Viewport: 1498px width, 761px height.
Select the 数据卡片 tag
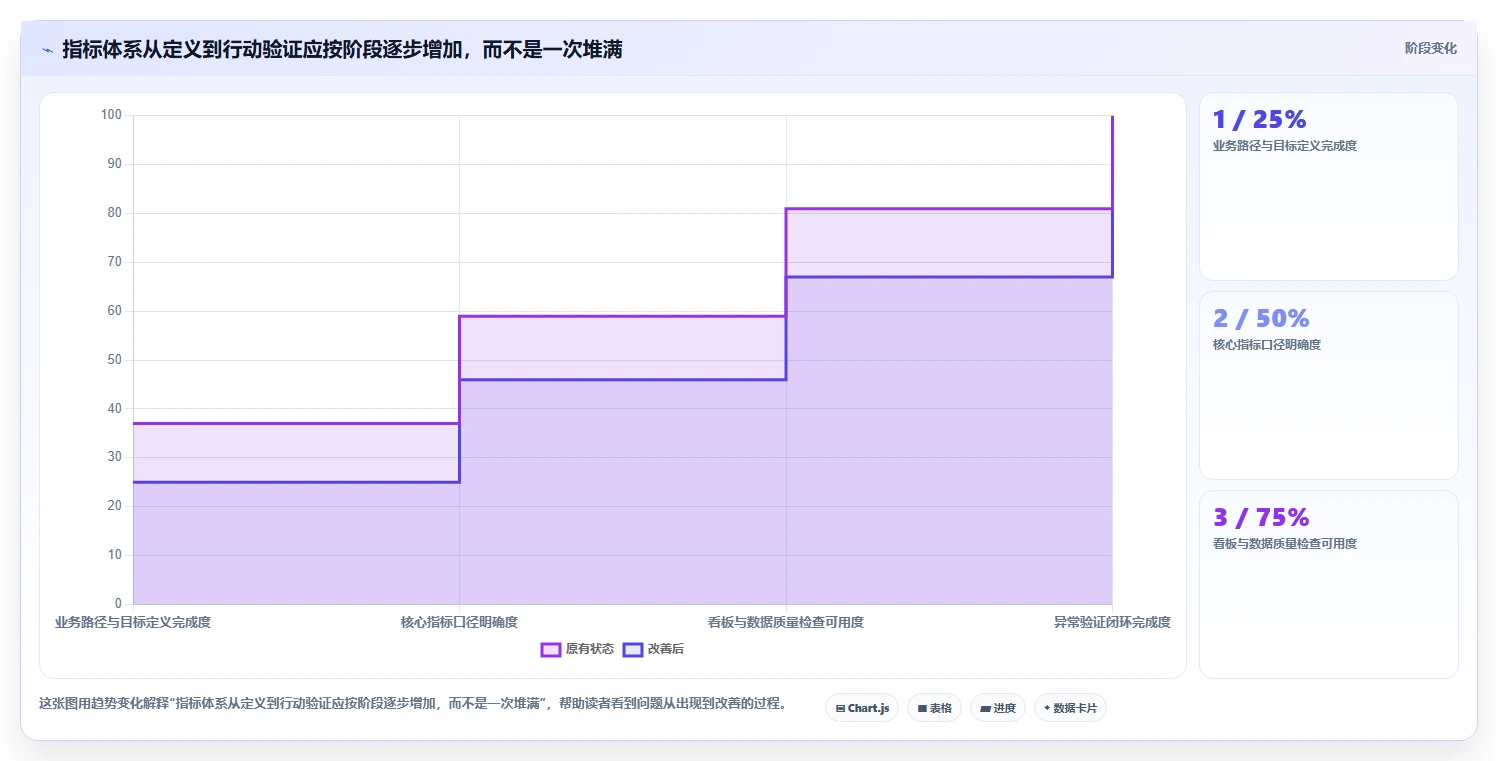(1070, 708)
